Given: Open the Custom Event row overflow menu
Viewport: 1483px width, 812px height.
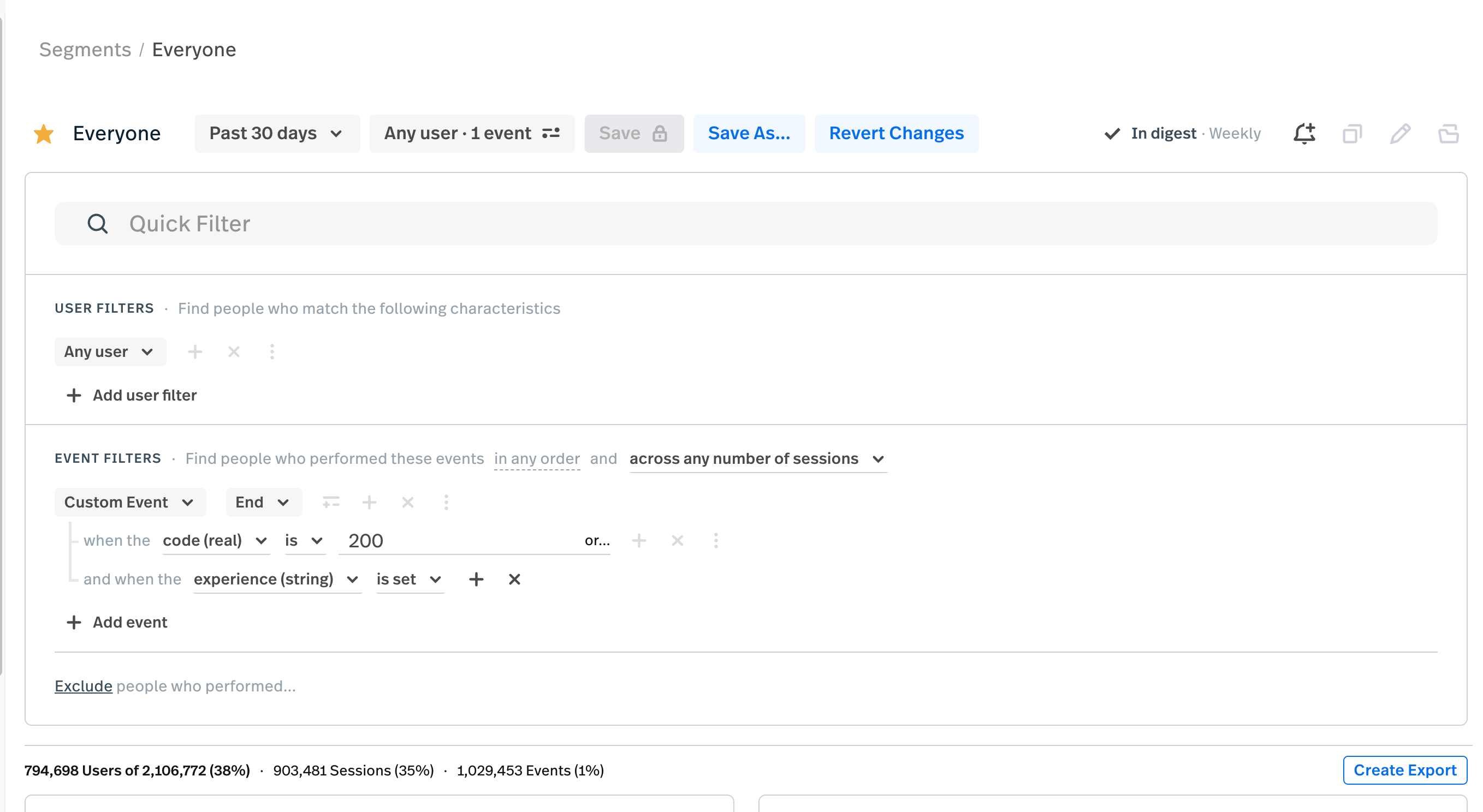Looking at the screenshot, I should pos(446,502).
